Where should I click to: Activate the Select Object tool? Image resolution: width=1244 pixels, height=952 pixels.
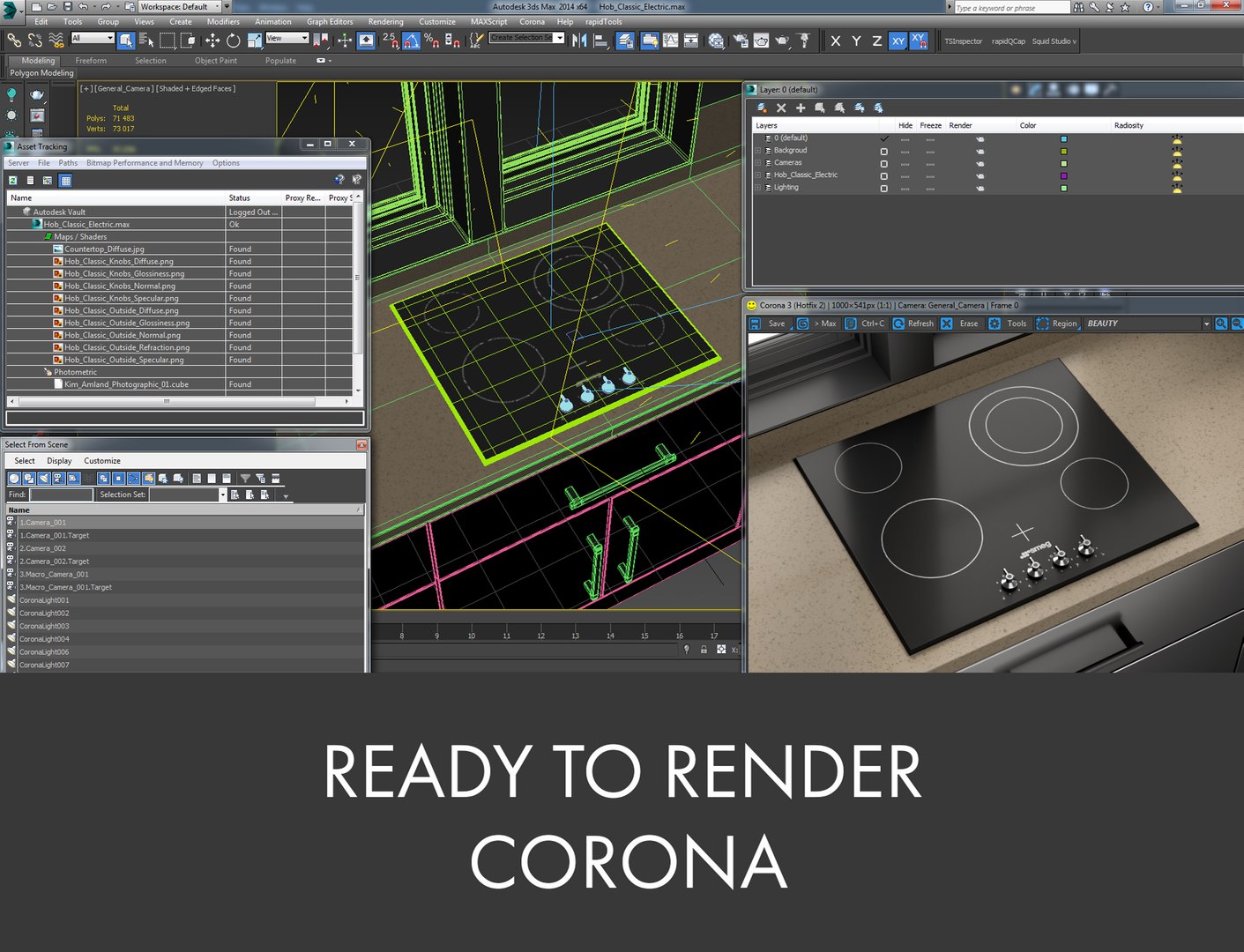click(126, 41)
